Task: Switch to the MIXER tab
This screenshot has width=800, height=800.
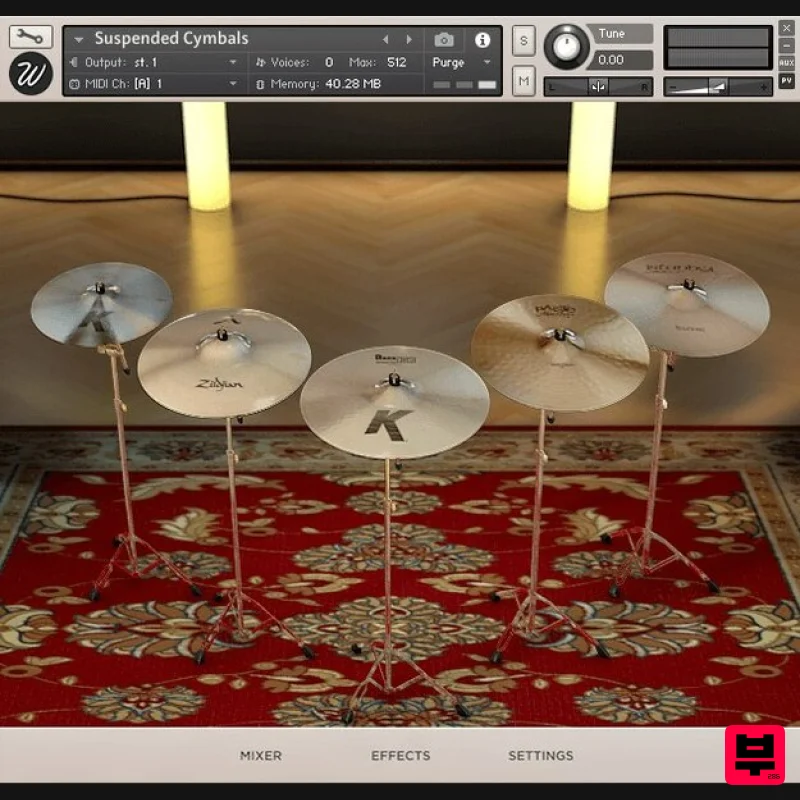Action: [x=260, y=756]
